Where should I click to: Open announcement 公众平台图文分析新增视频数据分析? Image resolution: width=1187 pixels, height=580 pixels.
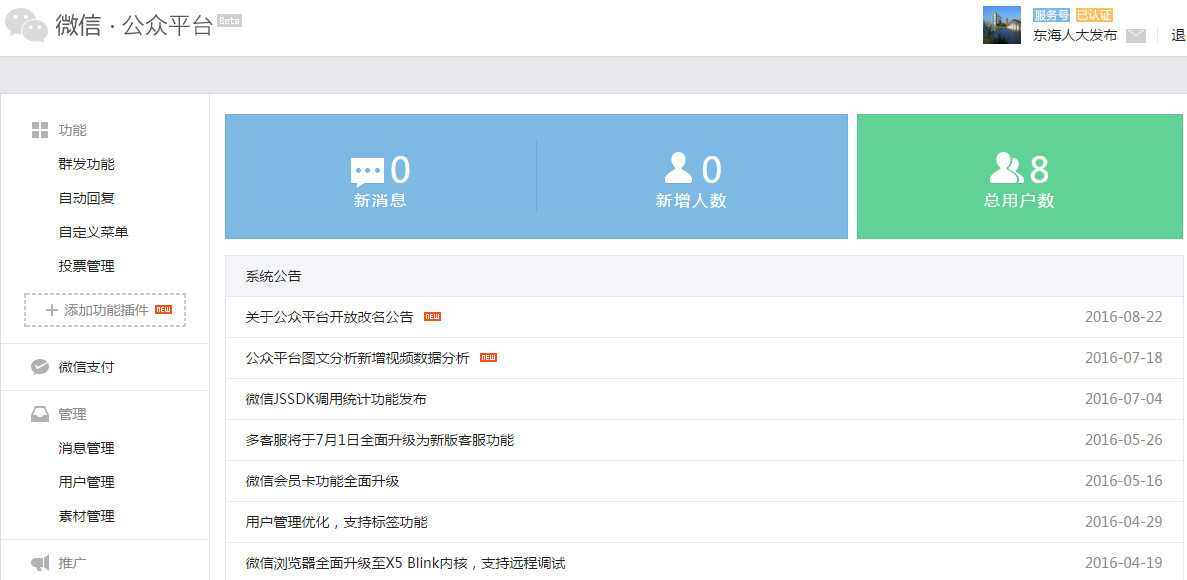click(357, 358)
